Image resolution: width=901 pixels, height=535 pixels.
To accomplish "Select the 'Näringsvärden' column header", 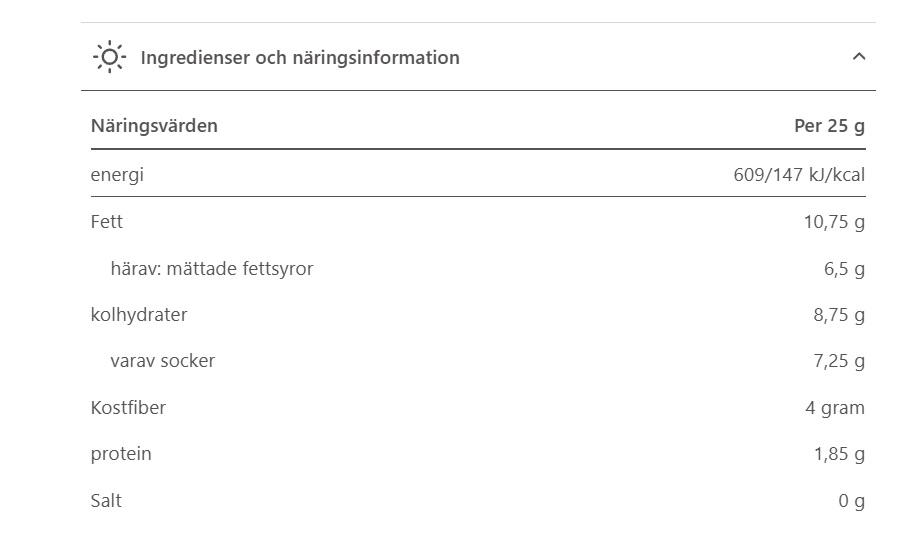I will tap(154, 126).
